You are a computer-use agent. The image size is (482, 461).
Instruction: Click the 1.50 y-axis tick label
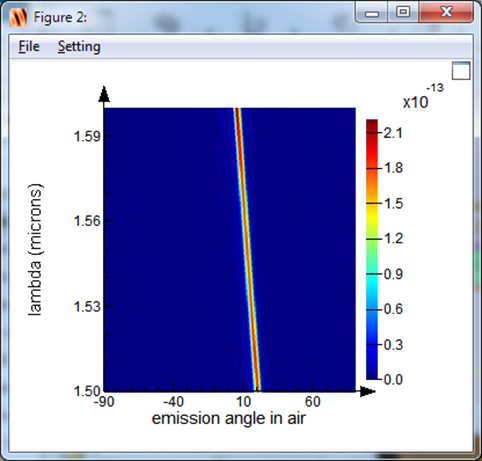tap(87, 391)
